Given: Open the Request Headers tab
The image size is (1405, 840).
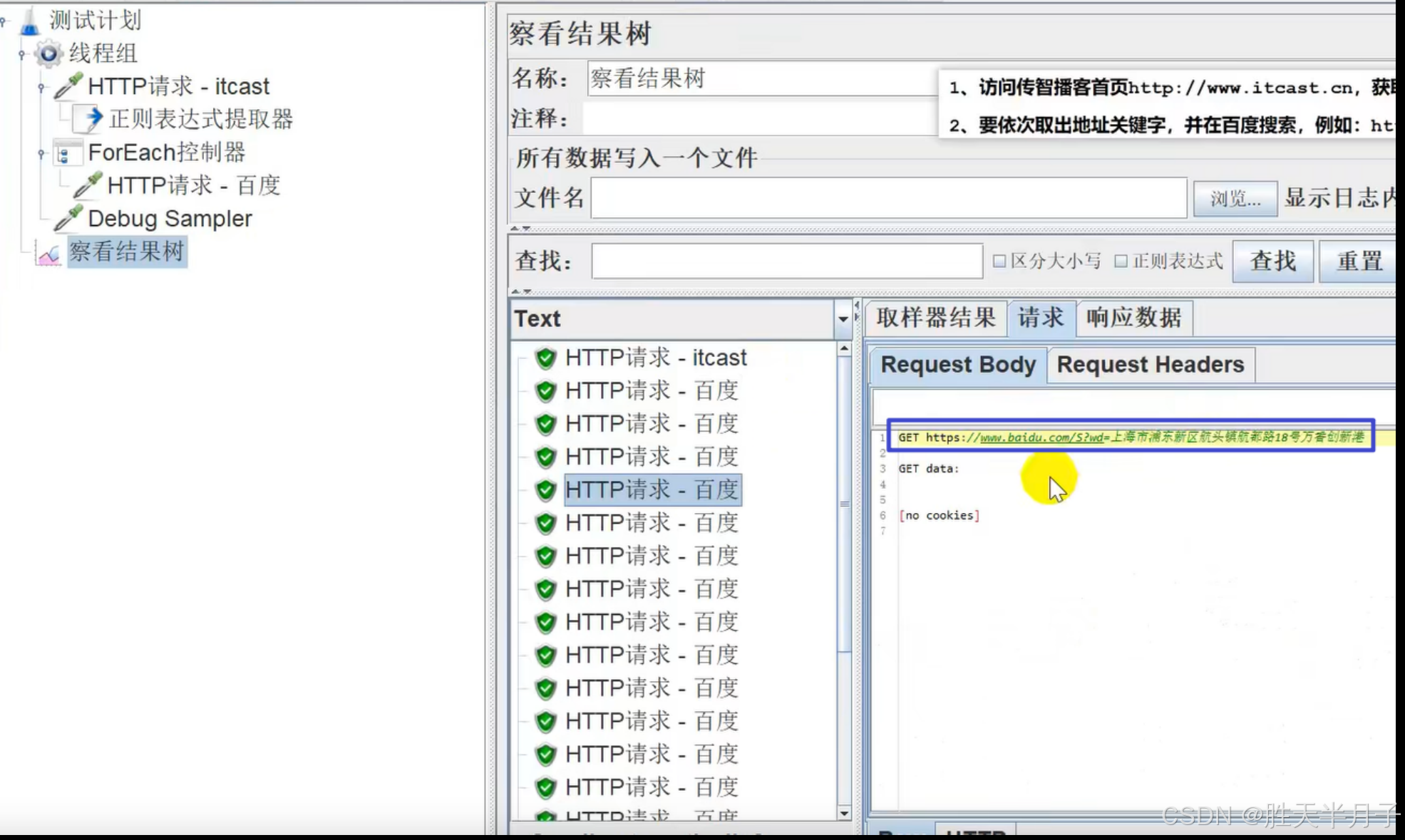Looking at the screenshot, I should [1150, 365].
